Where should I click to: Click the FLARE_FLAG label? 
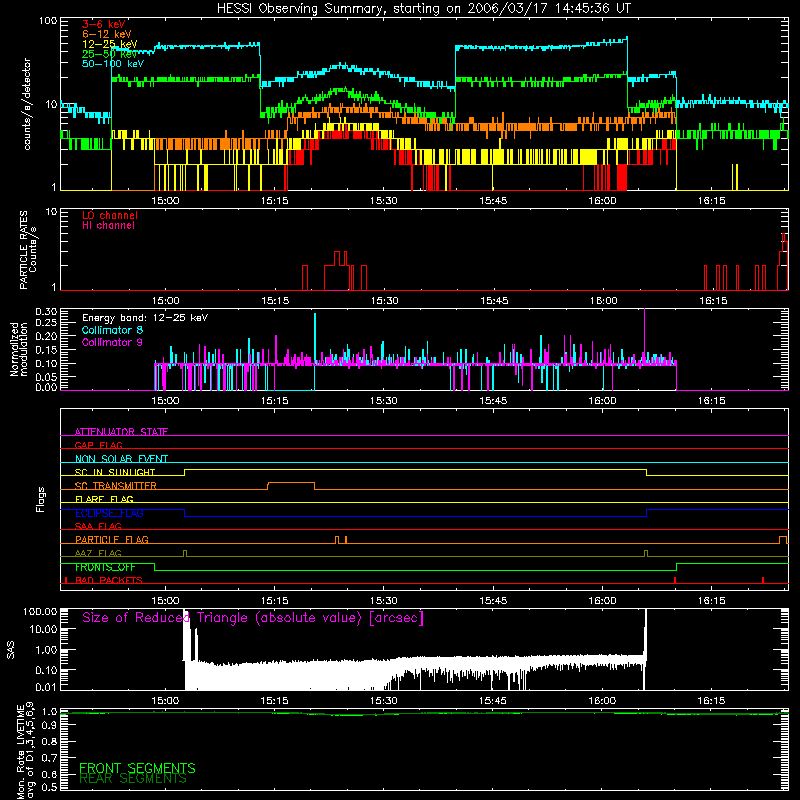coord(104,499)
